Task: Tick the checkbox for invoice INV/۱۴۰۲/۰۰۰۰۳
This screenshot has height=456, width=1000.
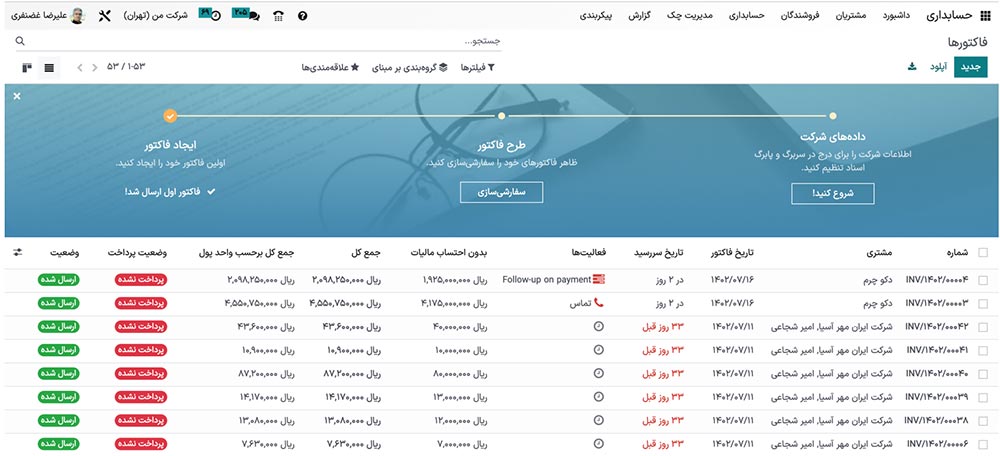Action: 983,304
